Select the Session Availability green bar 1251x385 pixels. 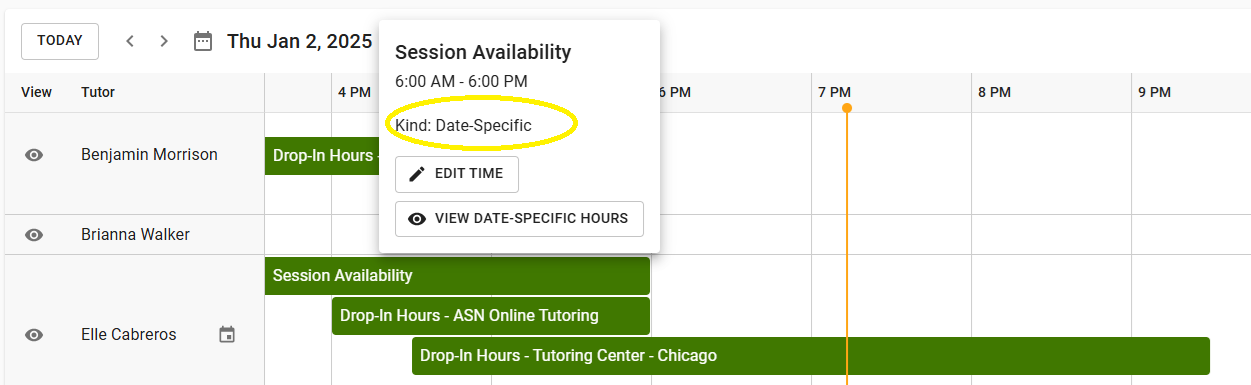(x=457, y=276)
